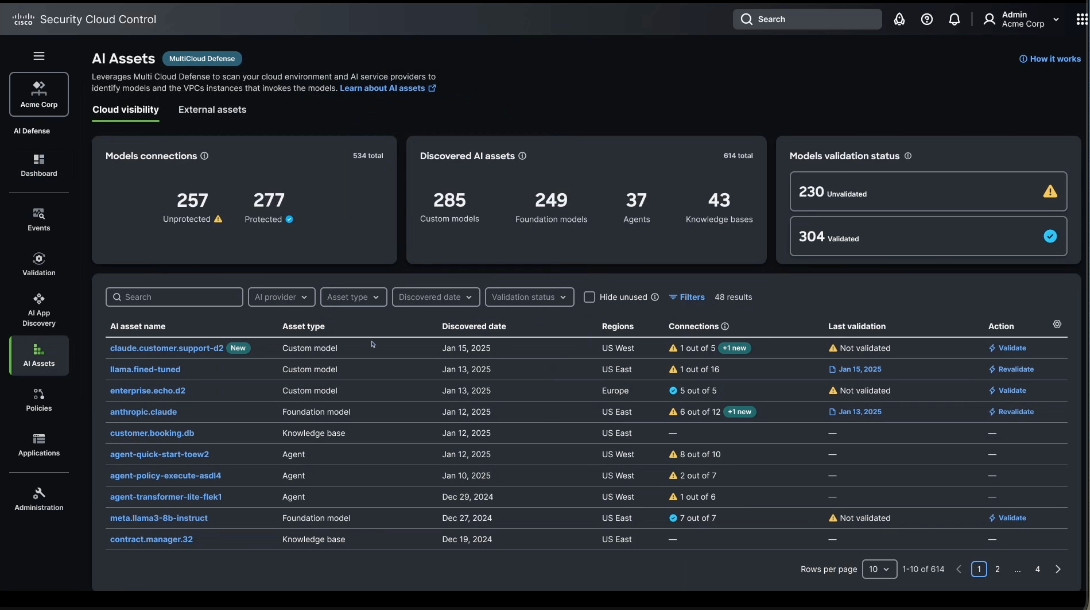
Task: Expand the Admin Acme Corp account menu
Action: coord(1021,19)
